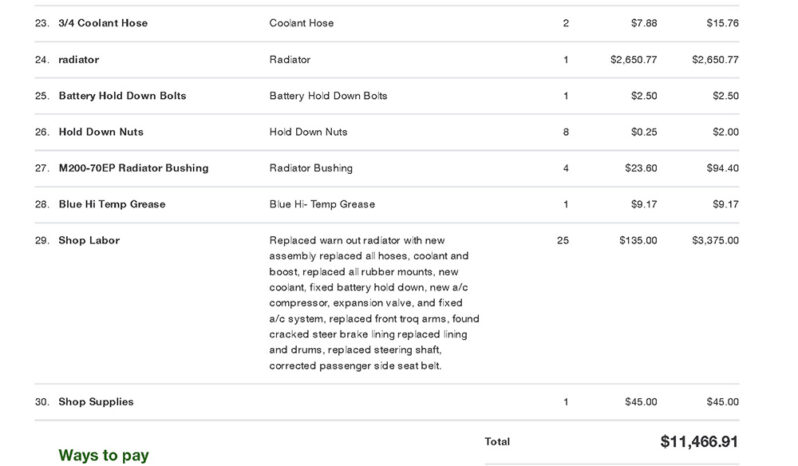Image resolution: width=798 pixels, height=466 pixels.
Task: Click the '3/4 Coolant Hose' item name
Action: [x=103, y=23]
